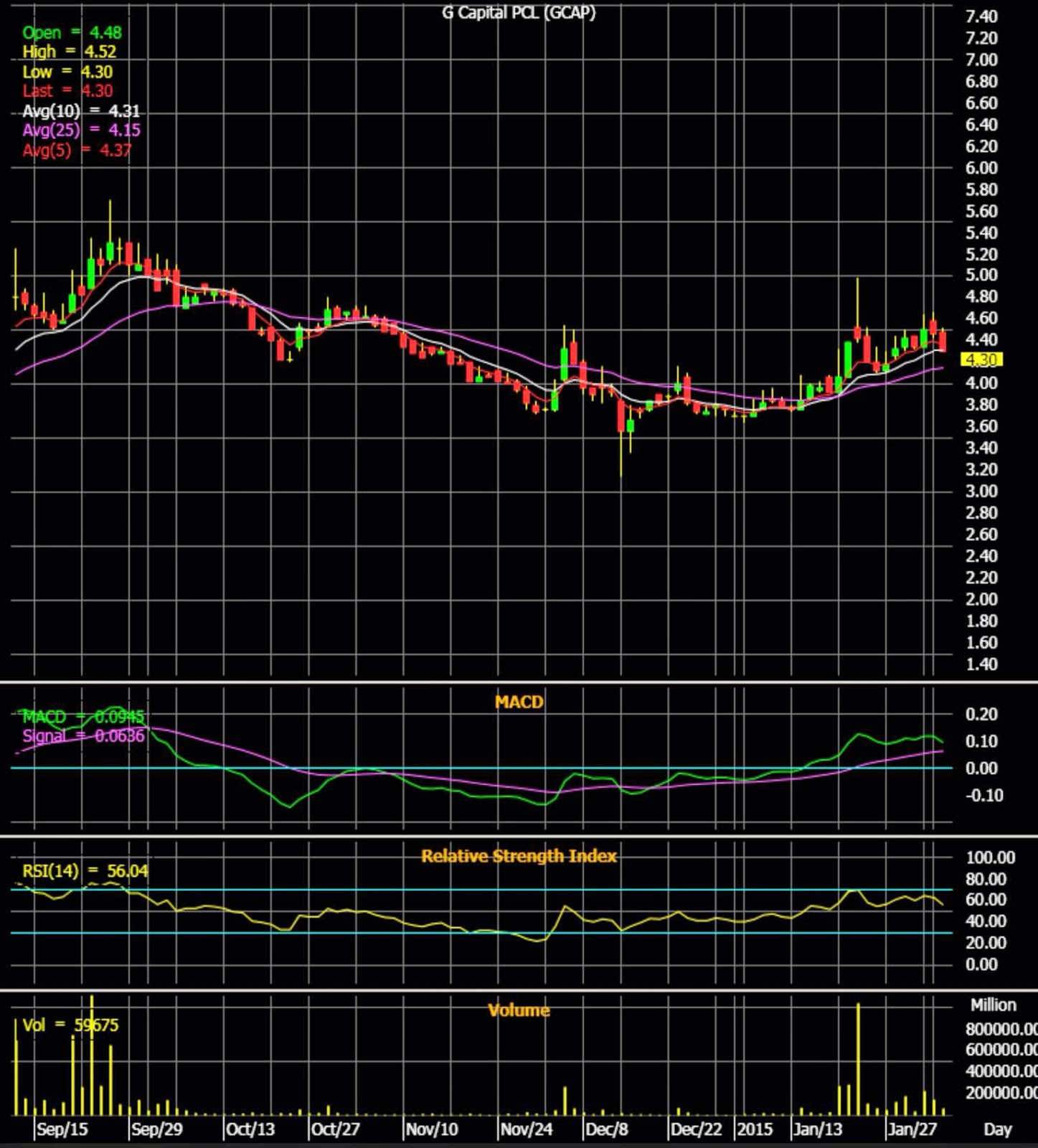Screen dimensions: 1038x1148
Task: Select the -0.10 label on the MACD axis
Action: 984,795
